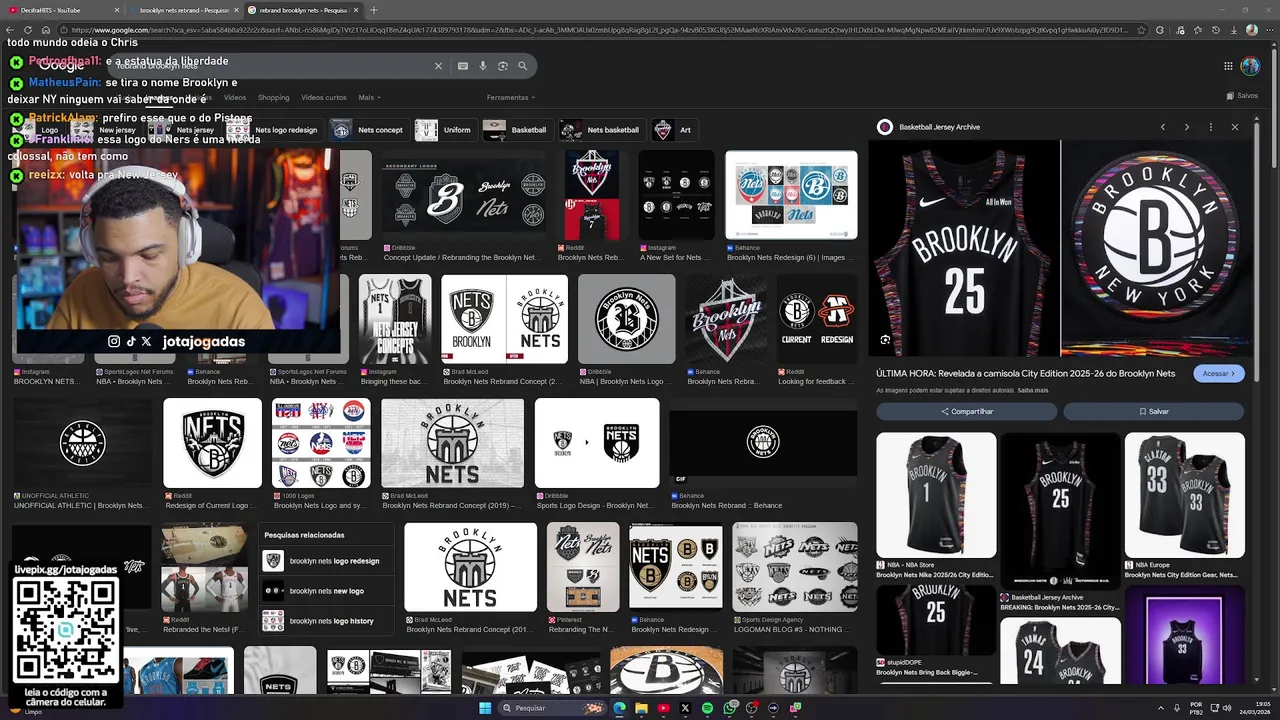Click the Salvar button in preview panel

1154,411
